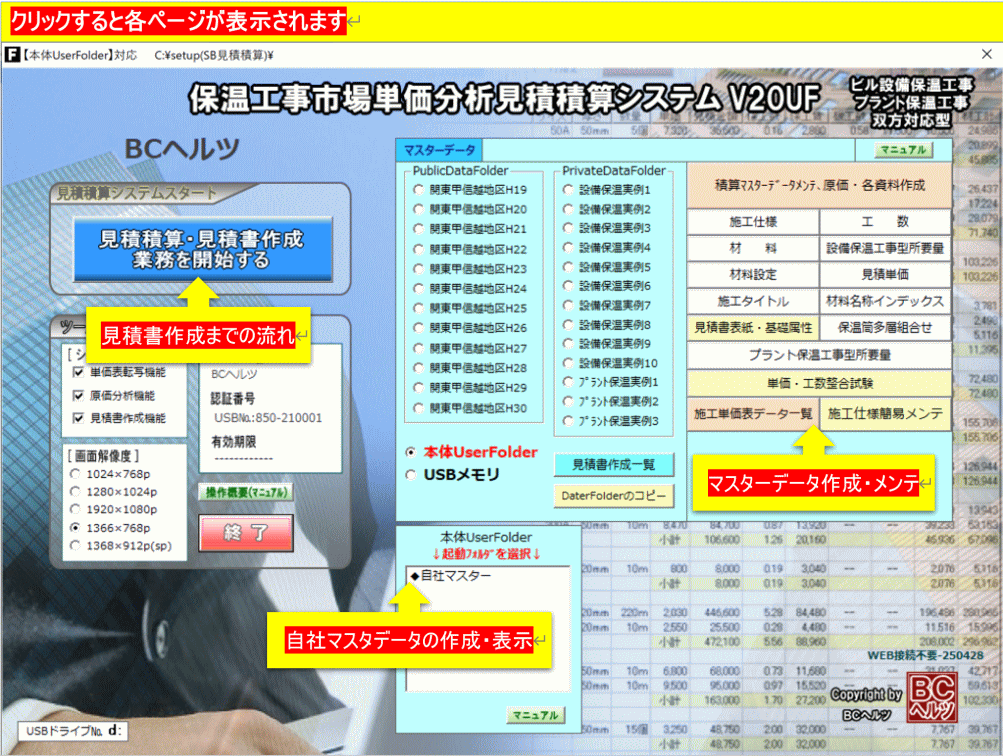Image resolution: width=1003 pixels, height=756 pixels.
Task: Select the 関東甲信越地区H21 option
Action: [418, 229]
